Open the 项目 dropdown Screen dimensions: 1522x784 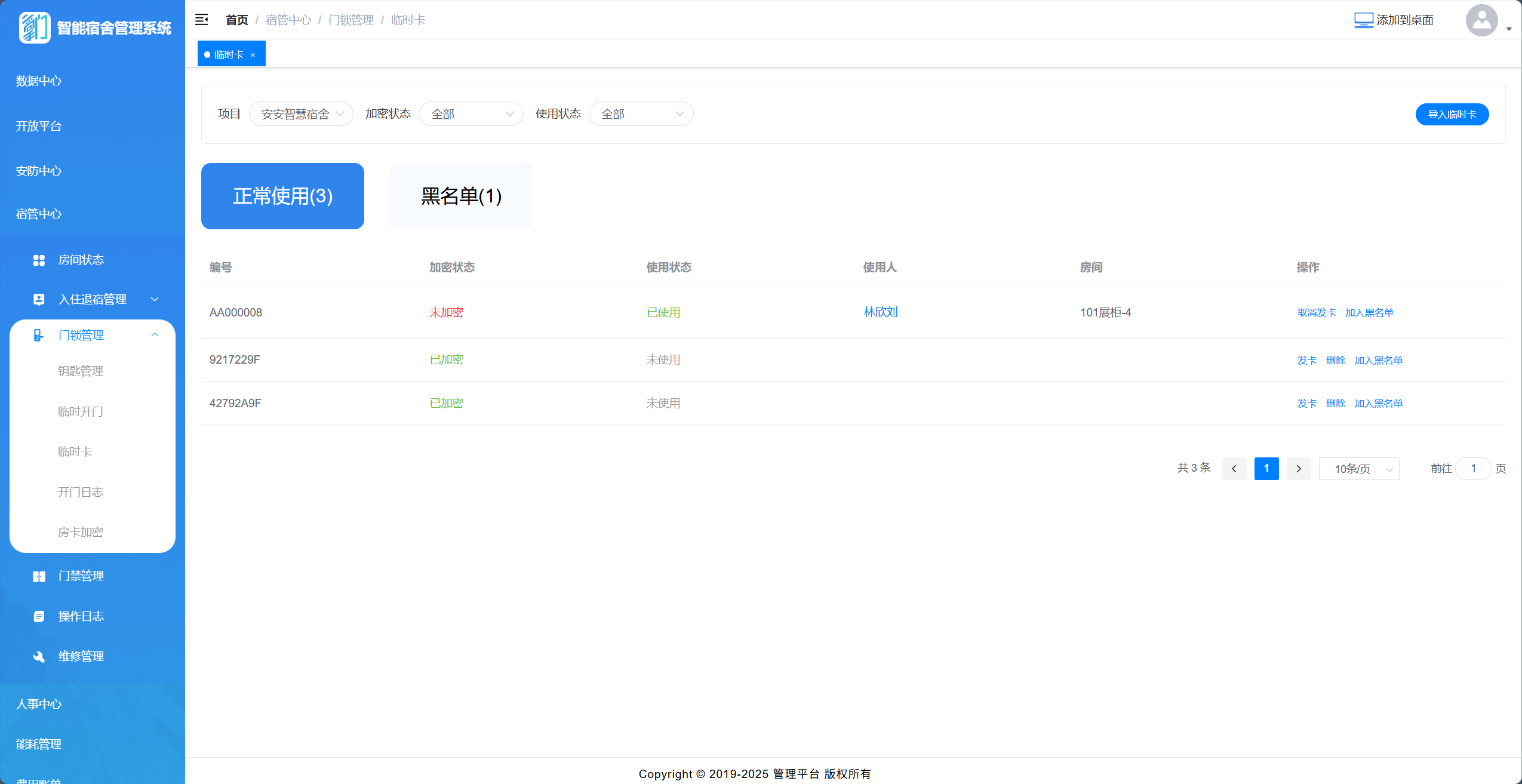point(301,113)
